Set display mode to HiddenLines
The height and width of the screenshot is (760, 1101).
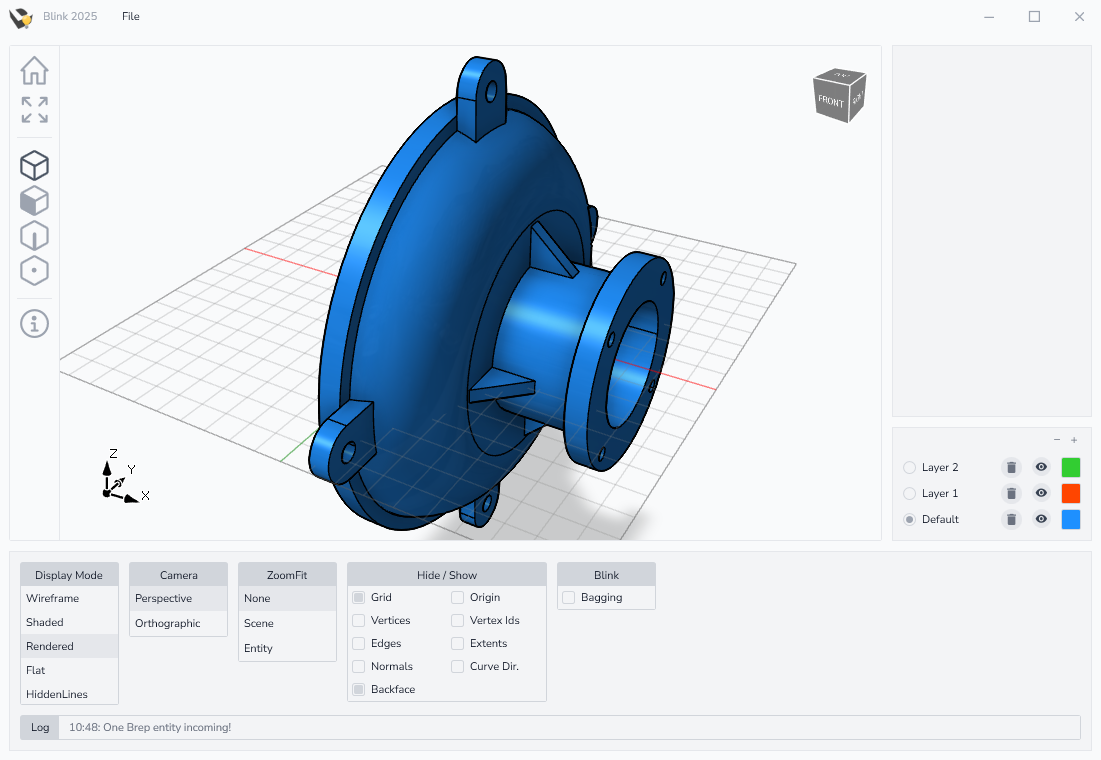(x=57, y=694)
